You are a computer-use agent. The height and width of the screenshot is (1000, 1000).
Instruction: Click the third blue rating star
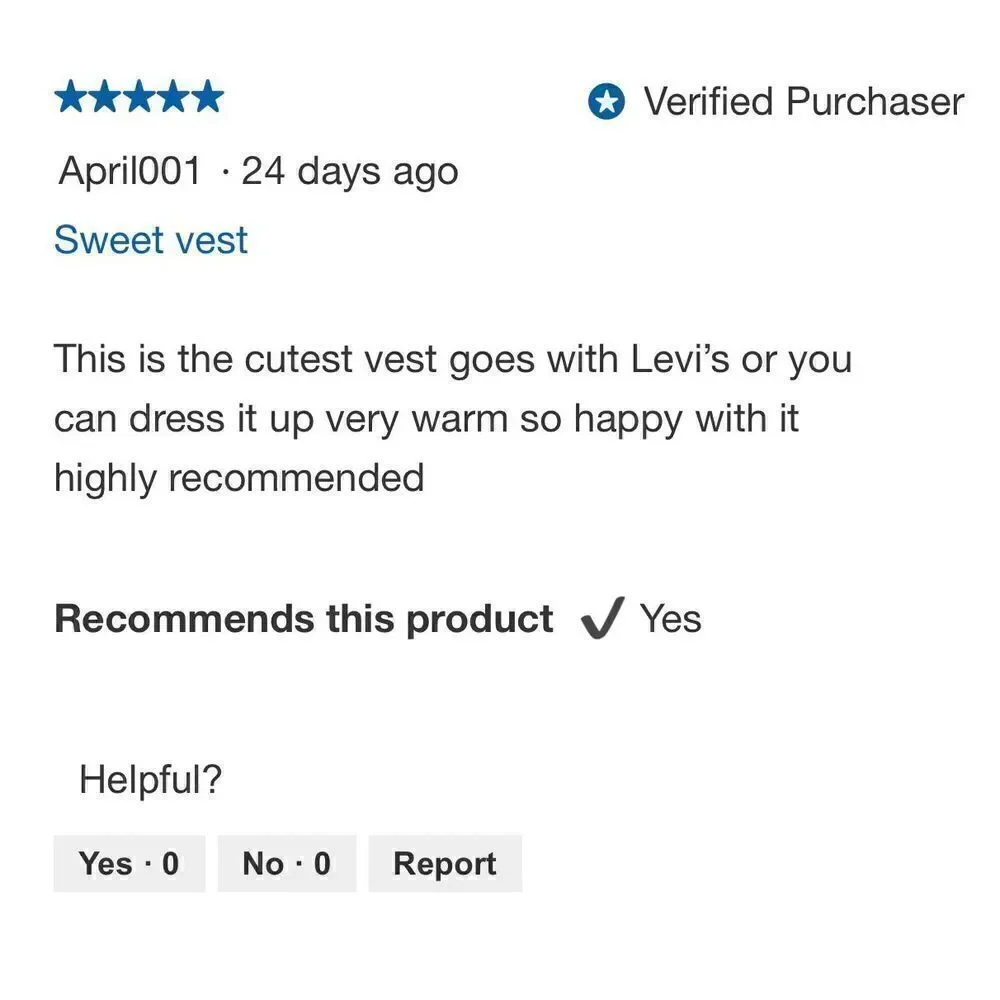point(139,97)
